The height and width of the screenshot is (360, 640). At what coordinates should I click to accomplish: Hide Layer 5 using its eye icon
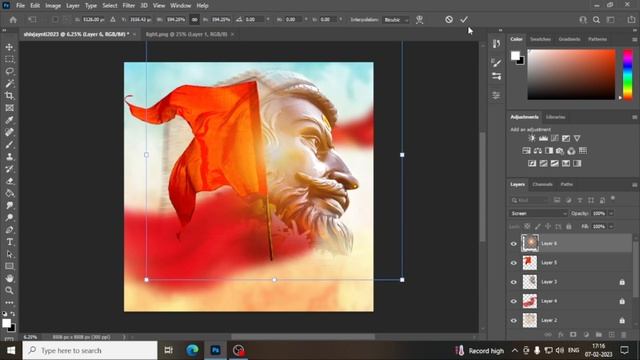[513, 263]
